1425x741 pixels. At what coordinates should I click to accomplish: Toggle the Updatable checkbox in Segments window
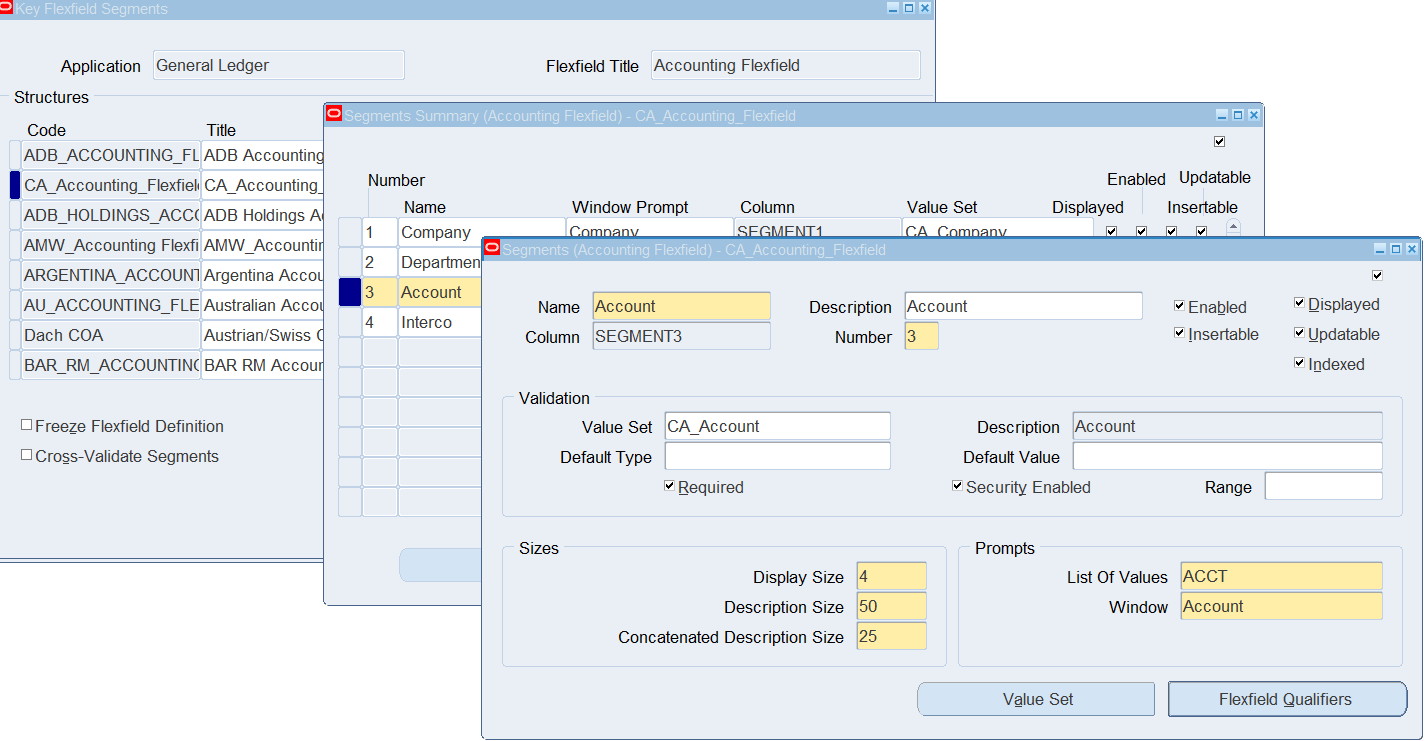click(1300, 333)
